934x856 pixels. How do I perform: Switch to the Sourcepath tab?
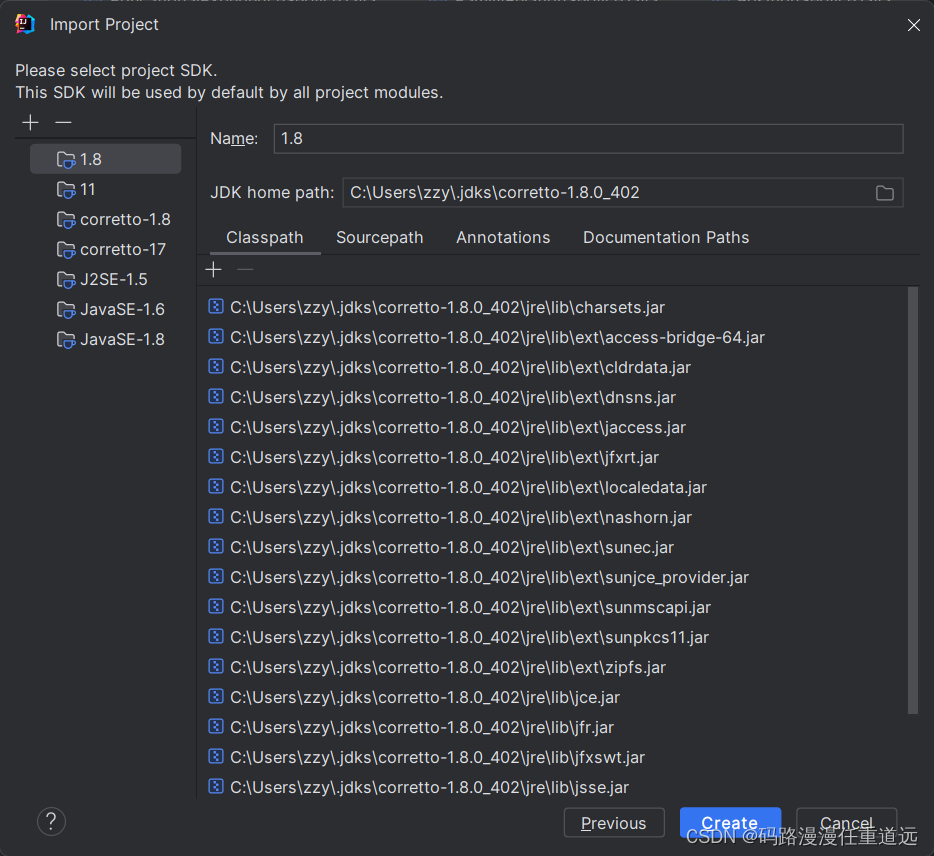tap(380, 237)
